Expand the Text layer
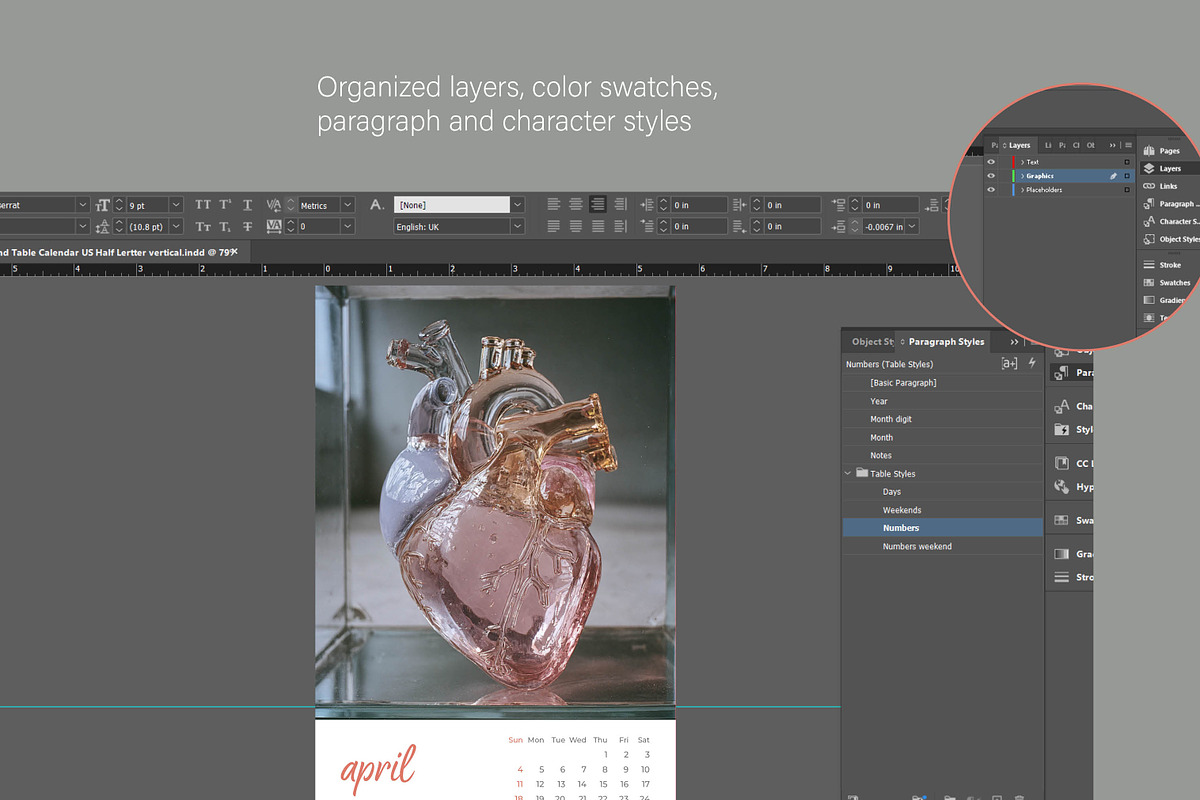 point(1022,162)
